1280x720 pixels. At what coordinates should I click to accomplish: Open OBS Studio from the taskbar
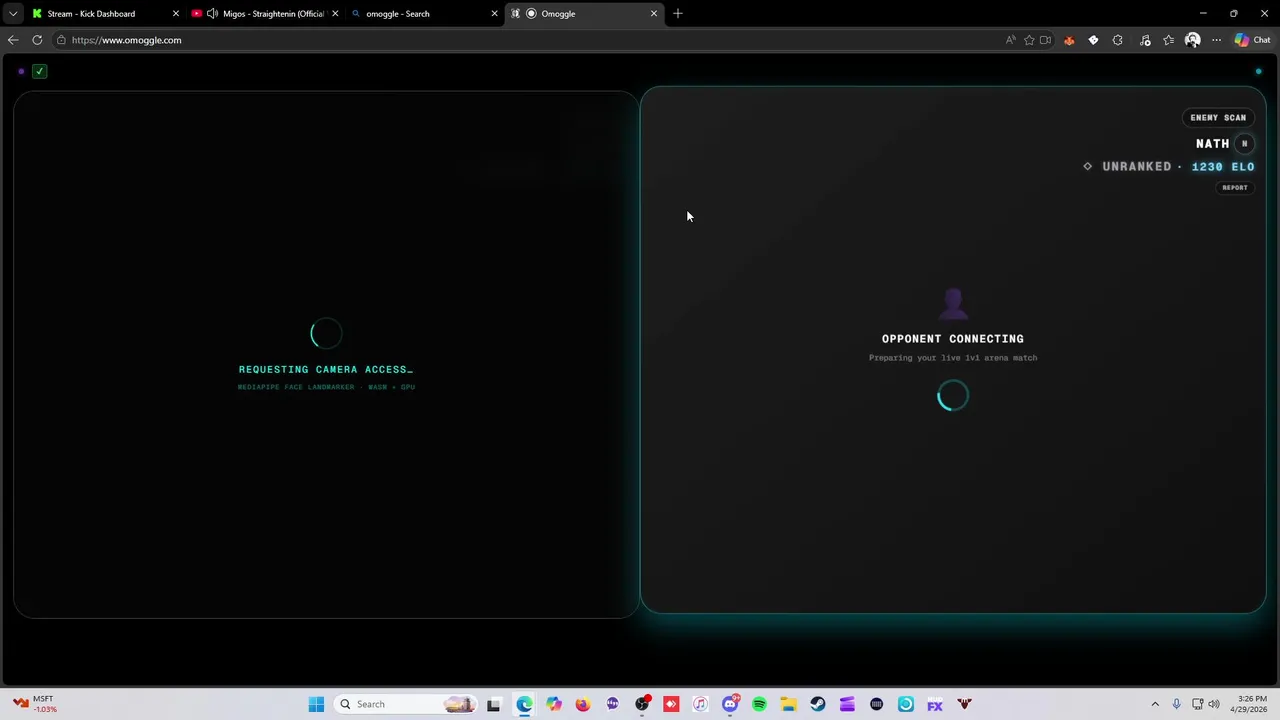(642, 704)
